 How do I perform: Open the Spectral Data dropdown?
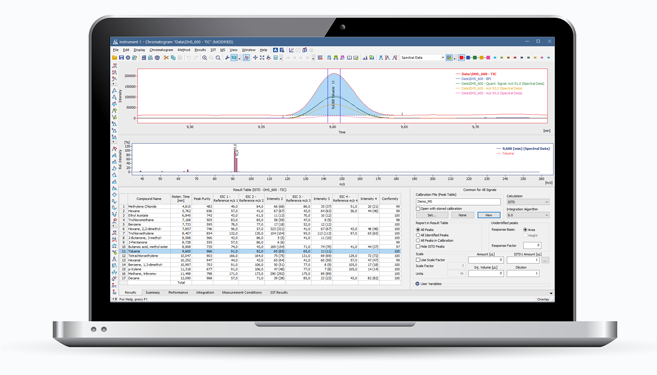coord(422,58)
